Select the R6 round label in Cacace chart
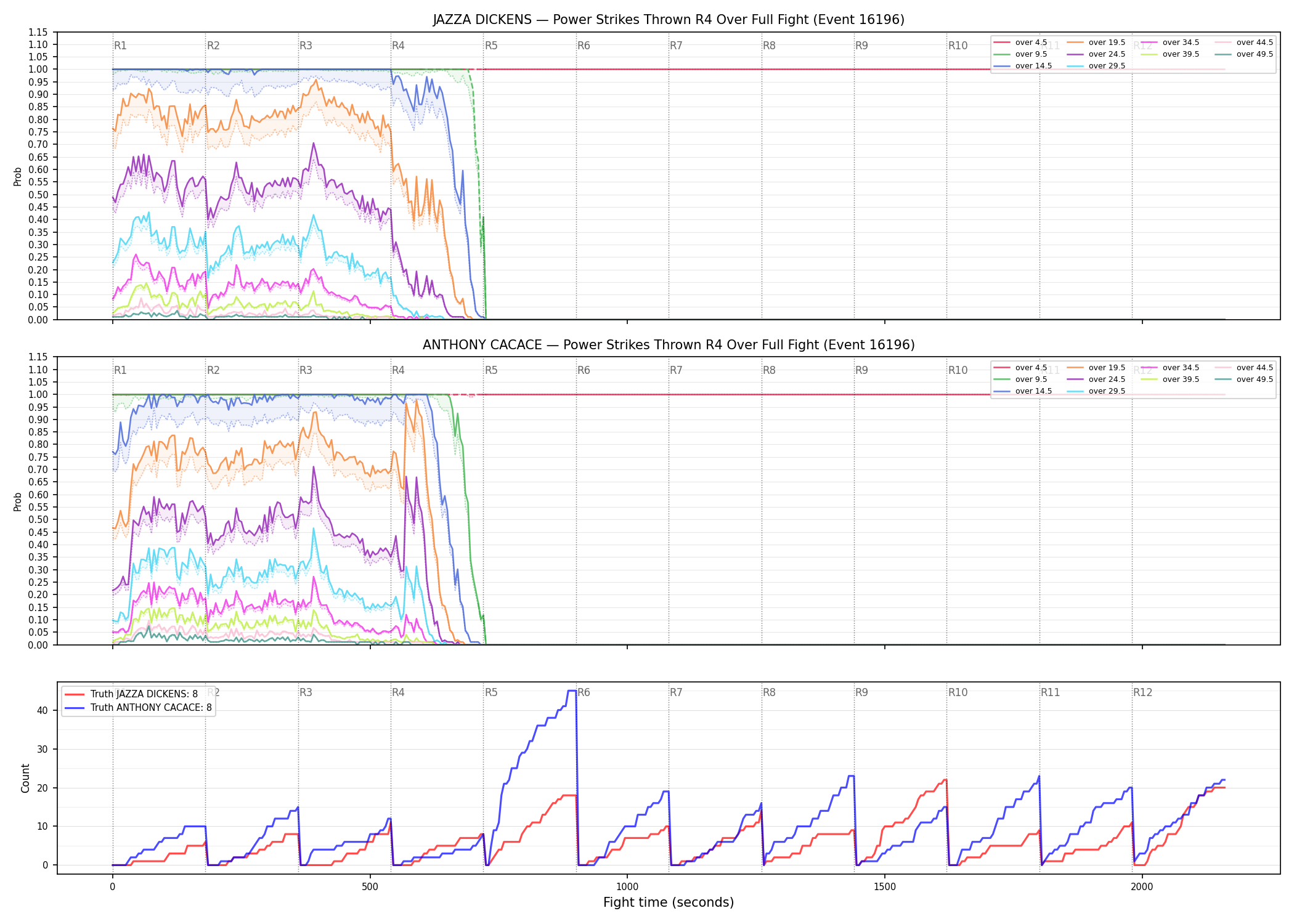Screen dimensions: 1294x924 click(584, 370)
